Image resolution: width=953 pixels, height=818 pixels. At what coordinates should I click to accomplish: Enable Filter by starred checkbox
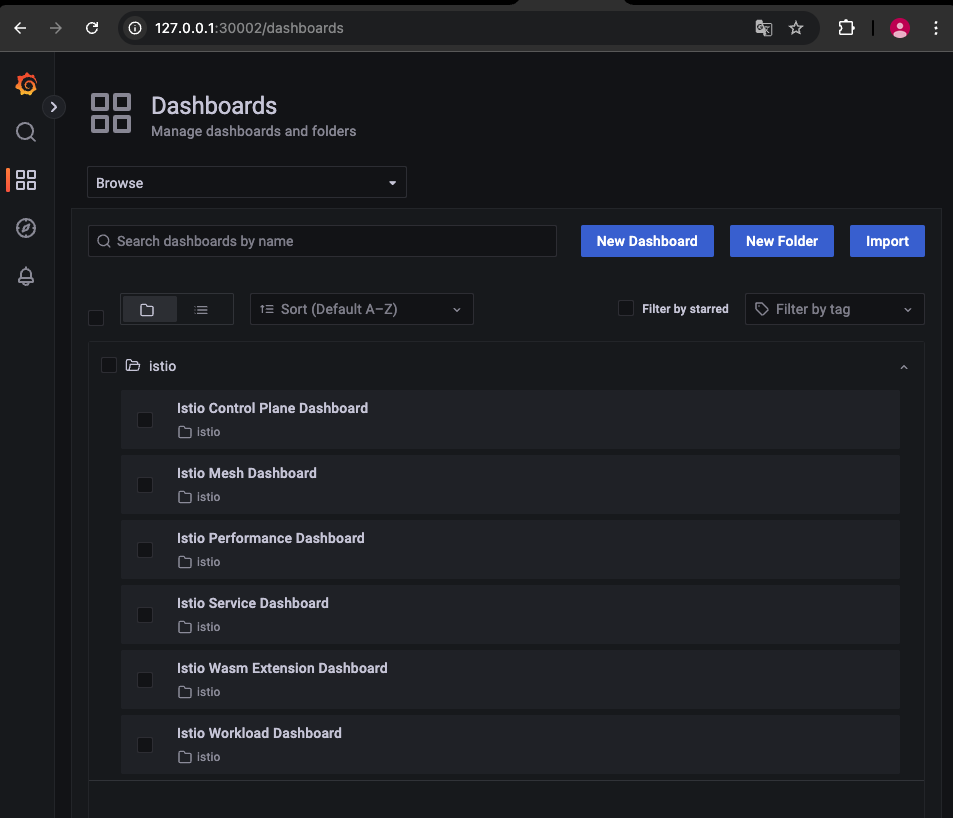(626, 308)
